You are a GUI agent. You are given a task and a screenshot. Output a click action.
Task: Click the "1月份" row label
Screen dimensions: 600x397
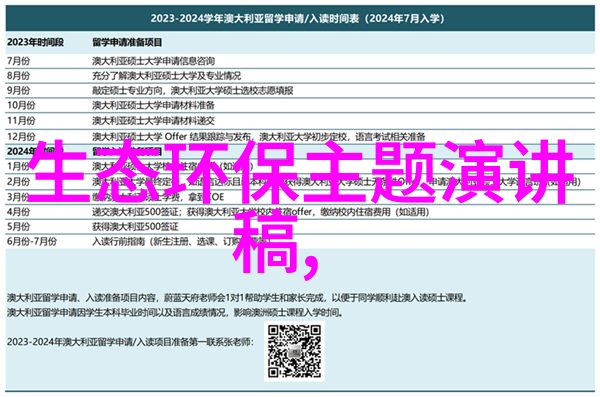click(x=18, y=166)
